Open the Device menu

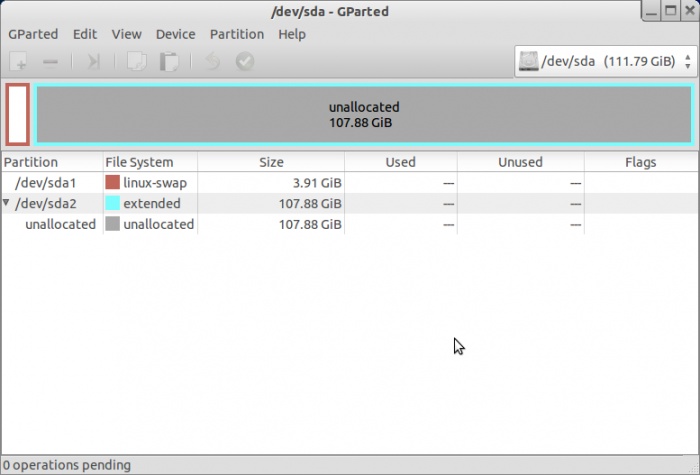coord(175,34)
